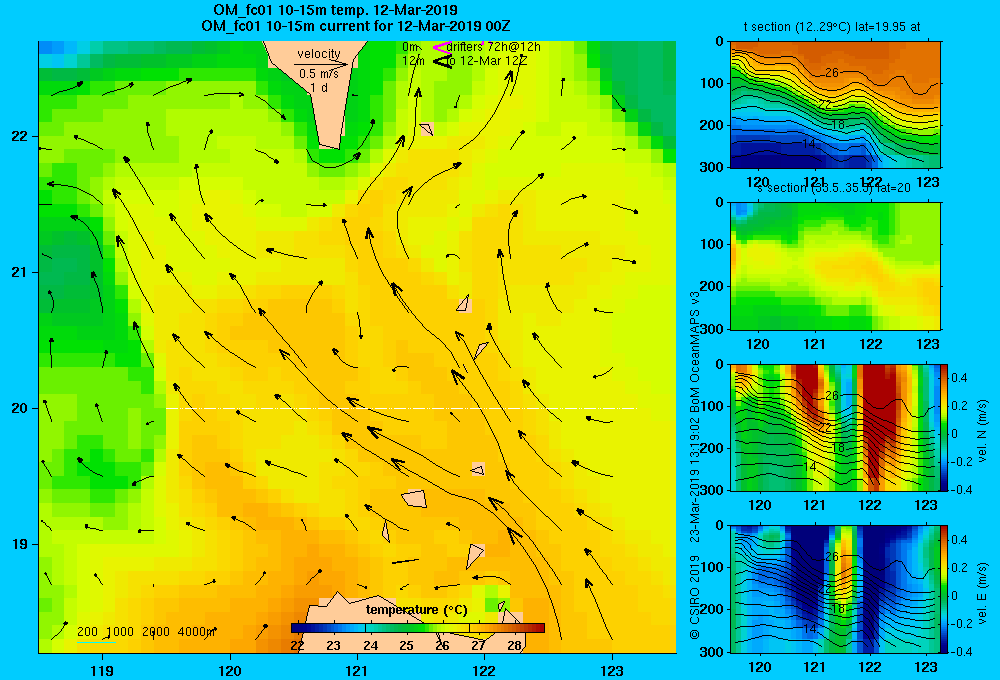Click the 's section (33.5..35.5) lat=20' title
1000x680 pixels.
pos(834,188)
